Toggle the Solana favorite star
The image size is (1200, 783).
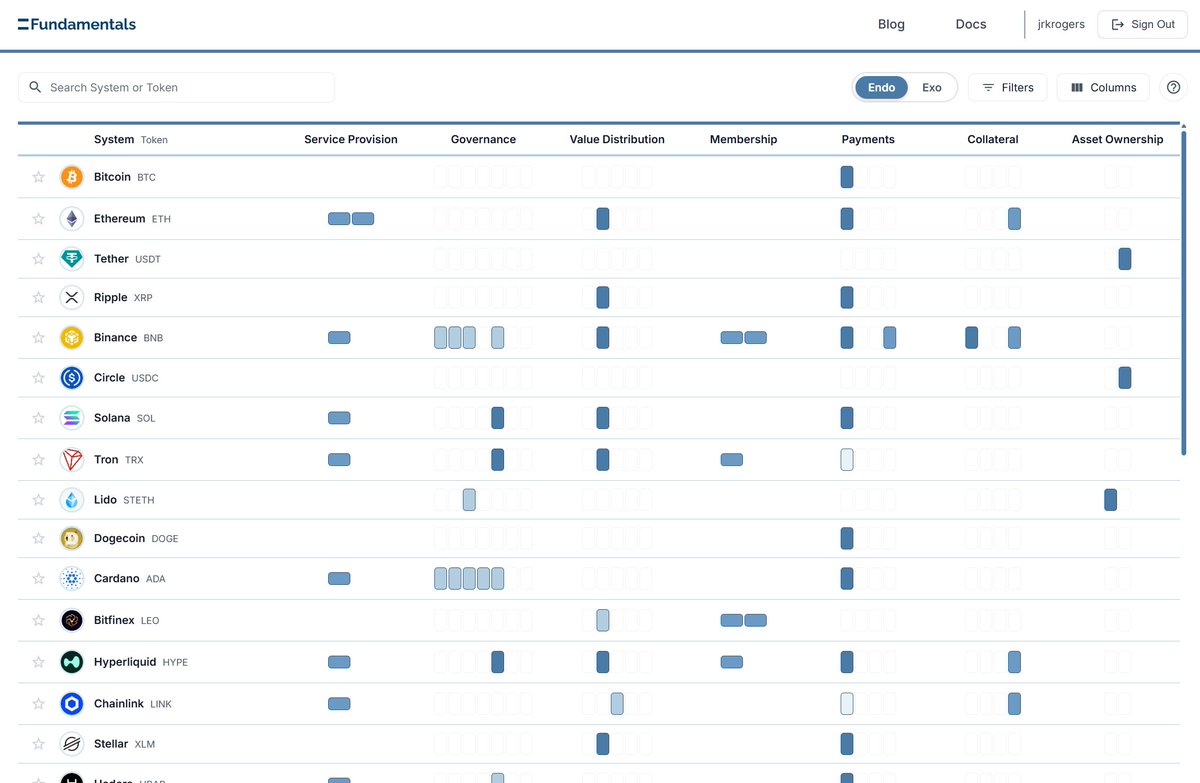[x=39, y=418]
